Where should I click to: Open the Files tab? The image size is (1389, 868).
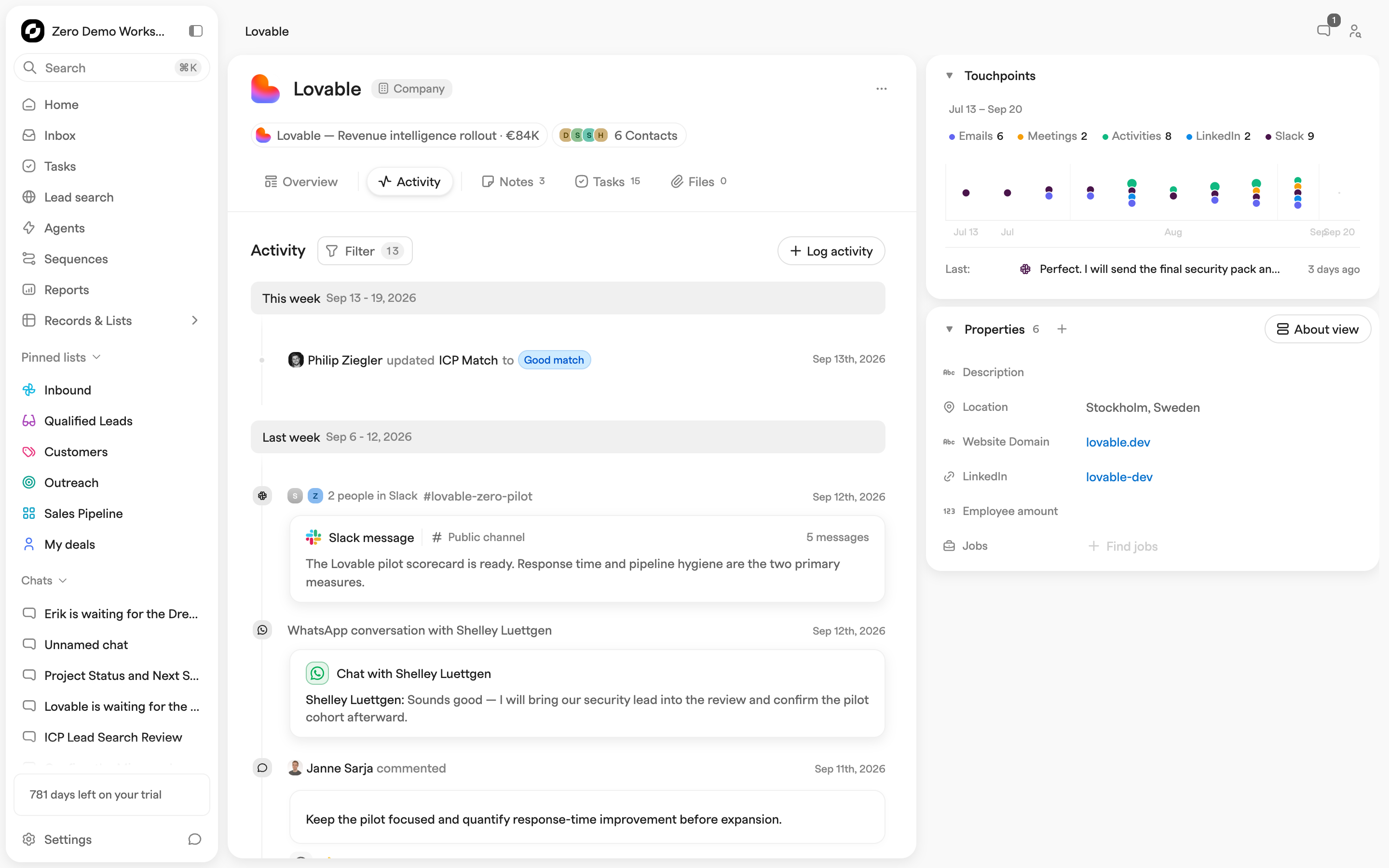pyautogui.click(x=698, y=182)
